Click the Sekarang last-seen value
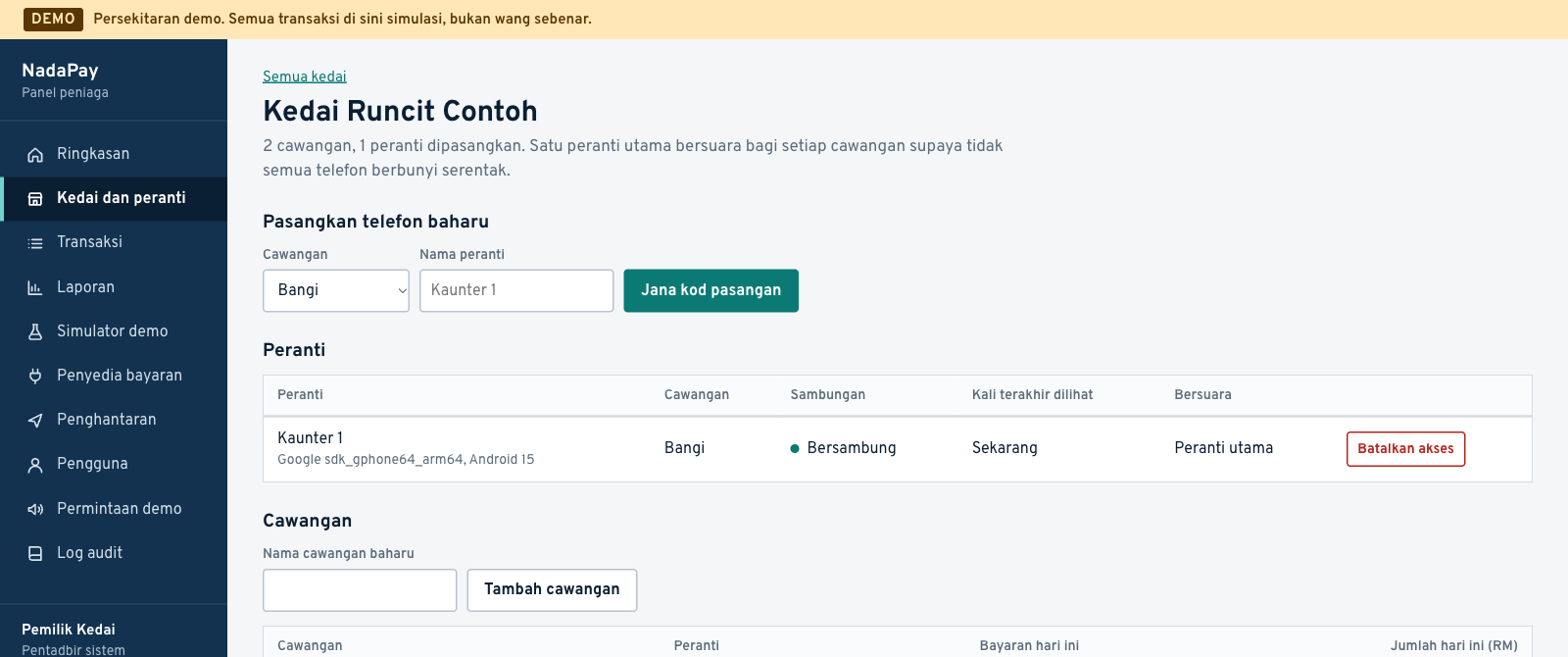The width and height of the screenshot is (1568, 657). click(1004, 448)
